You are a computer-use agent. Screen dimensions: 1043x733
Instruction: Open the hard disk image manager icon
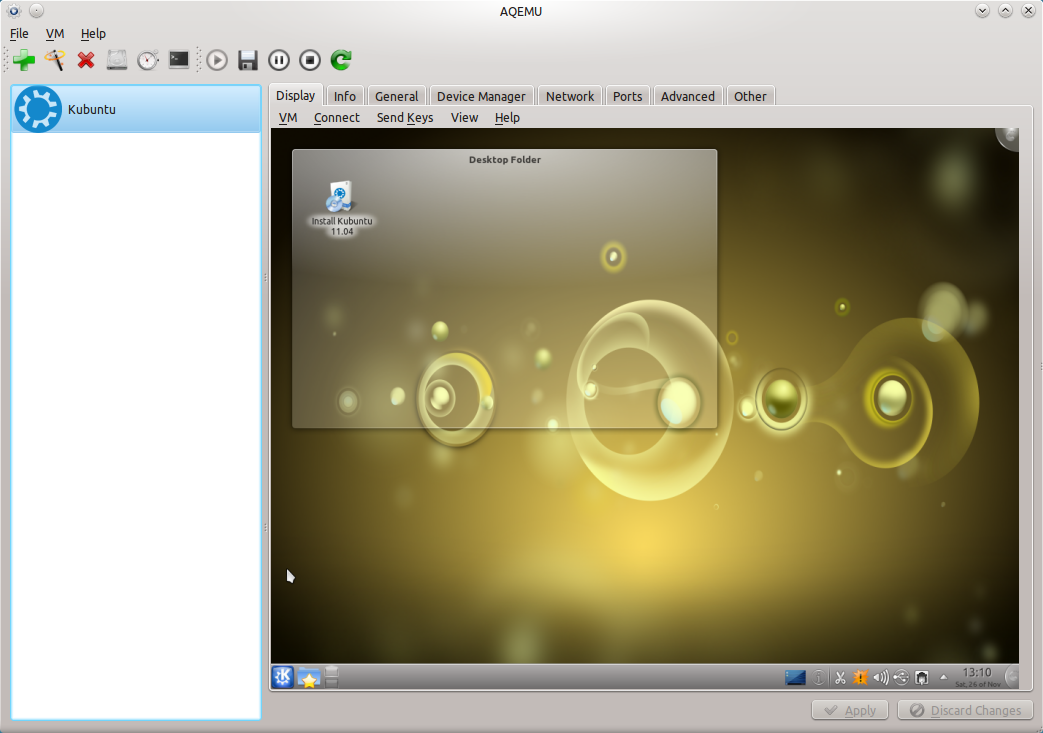pos(117,61)
